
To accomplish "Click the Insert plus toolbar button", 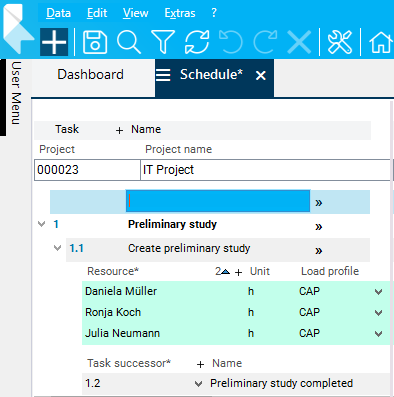I will pyautogui.click(x=54, y=42).
